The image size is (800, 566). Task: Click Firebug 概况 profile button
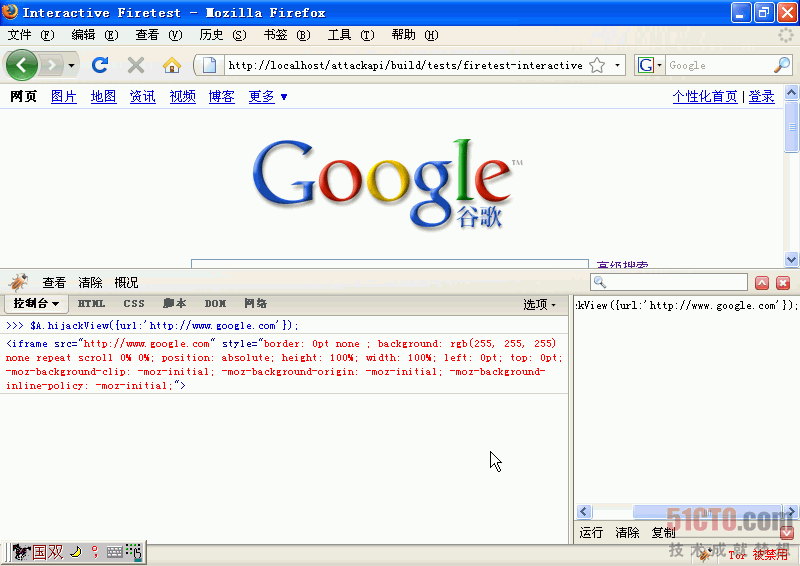tap(126, 282)
